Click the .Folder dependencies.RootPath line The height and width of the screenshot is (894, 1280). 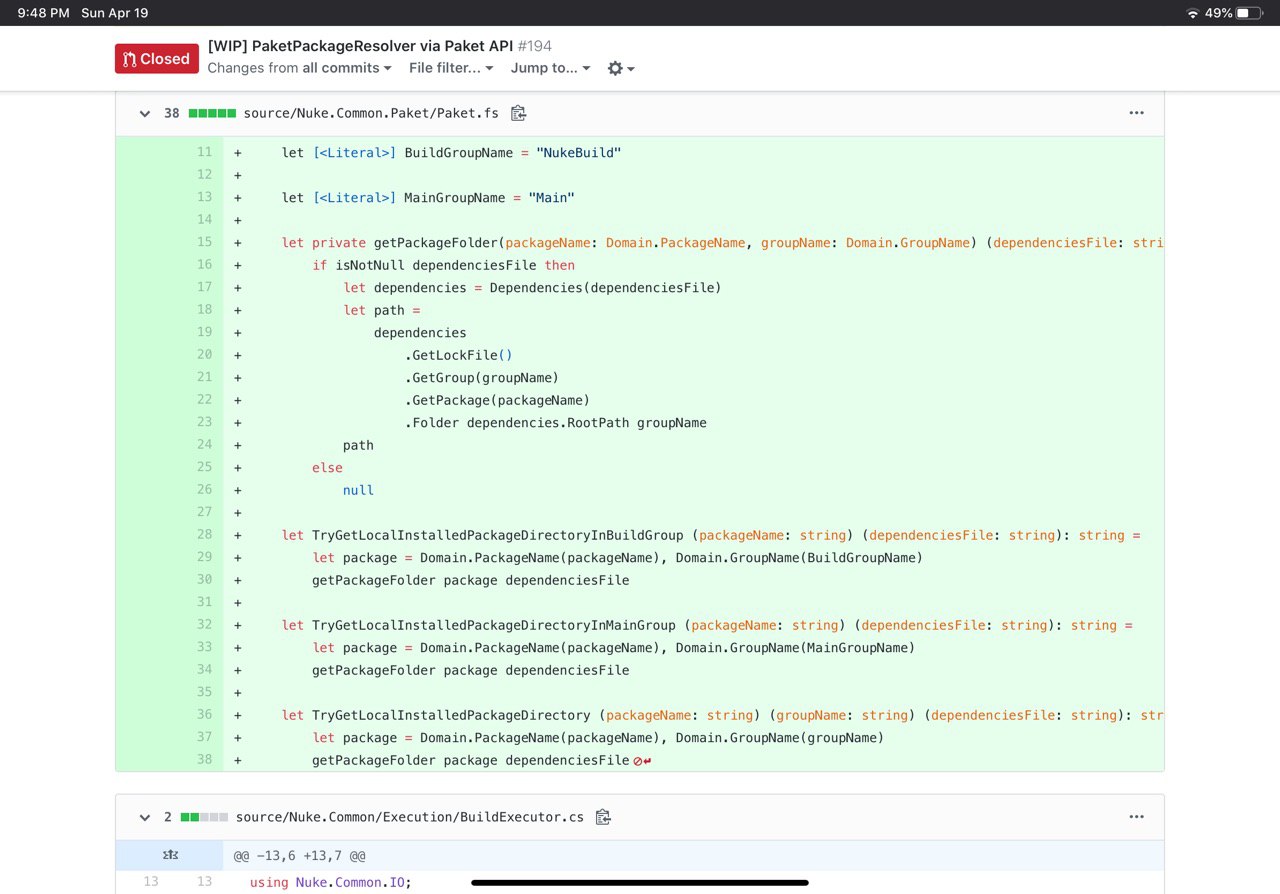(x=556, y=423)
